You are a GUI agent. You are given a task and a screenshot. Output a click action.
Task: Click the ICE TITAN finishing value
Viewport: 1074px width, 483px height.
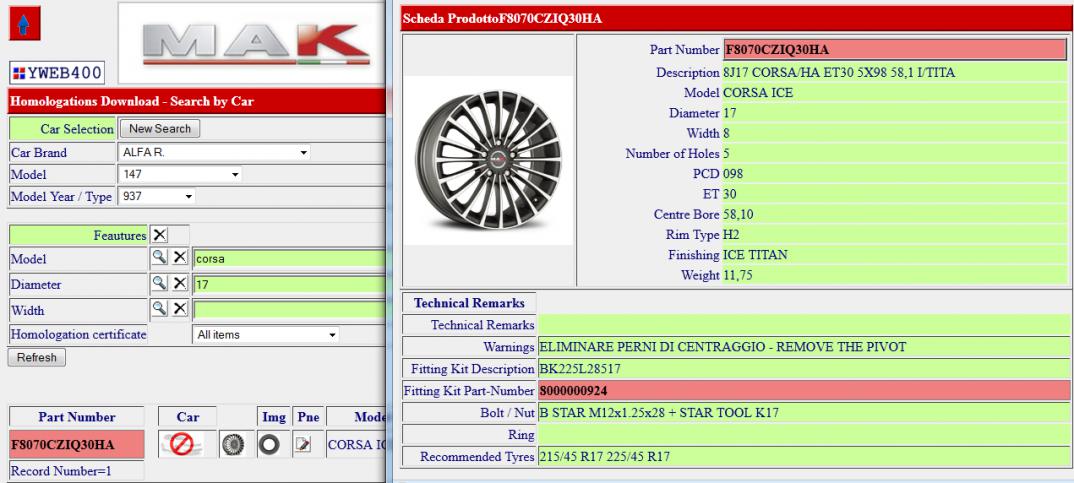(755, 255)
